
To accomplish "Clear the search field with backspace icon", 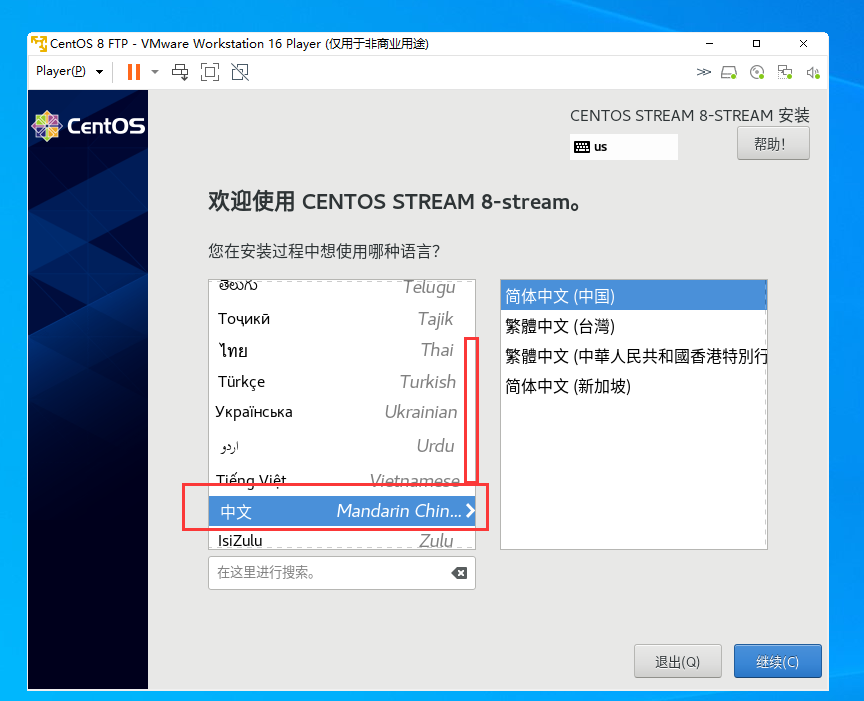I will click(x=459, y=573).
